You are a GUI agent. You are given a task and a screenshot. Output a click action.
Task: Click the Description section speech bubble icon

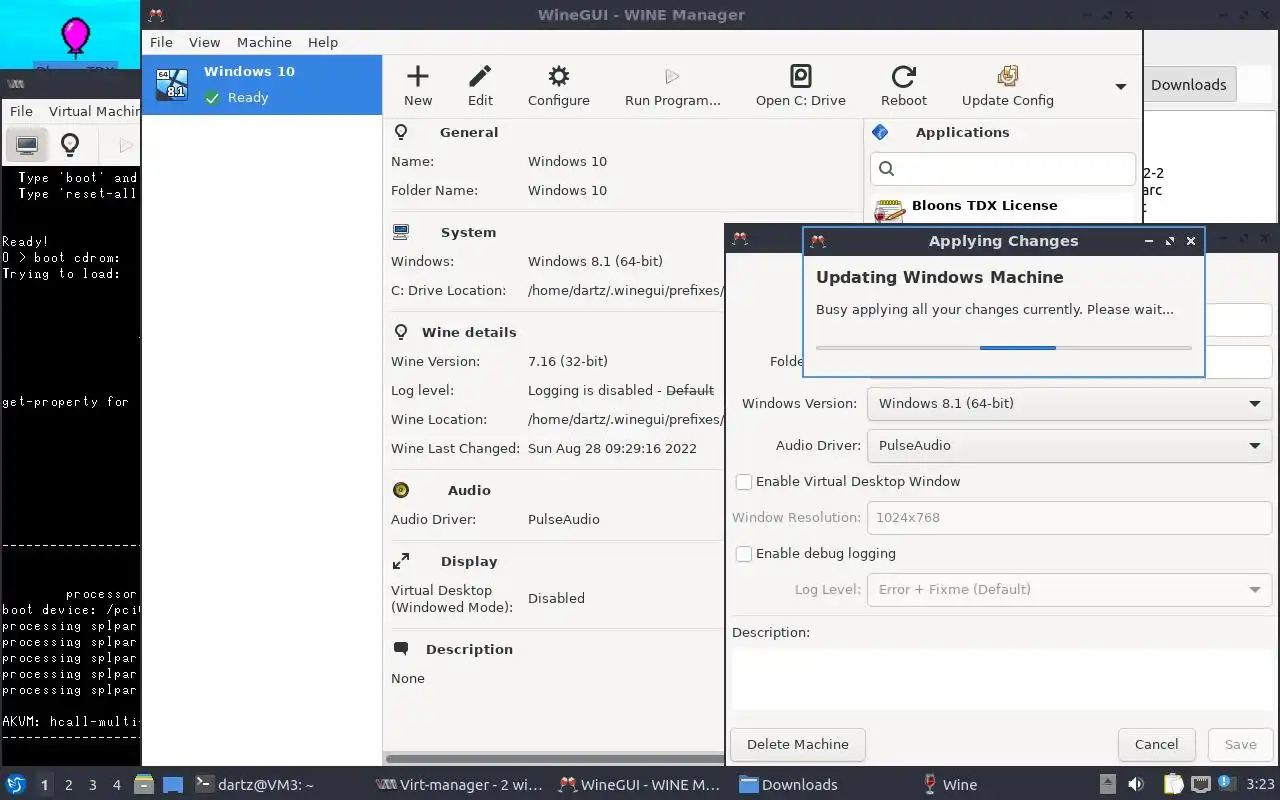(x=401, y=649)
